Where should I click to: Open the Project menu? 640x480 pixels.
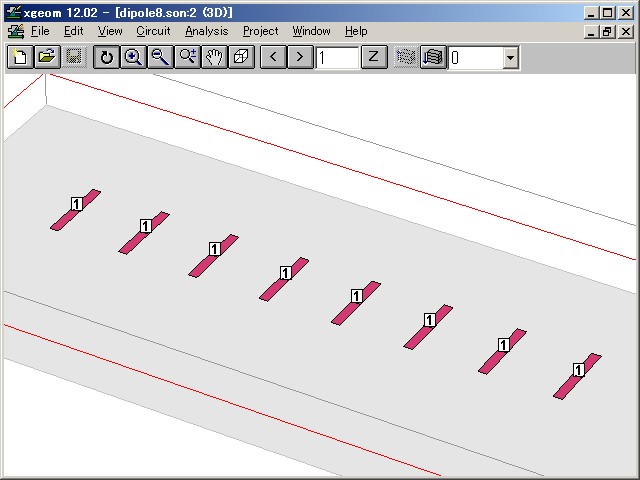pos(260,31)
